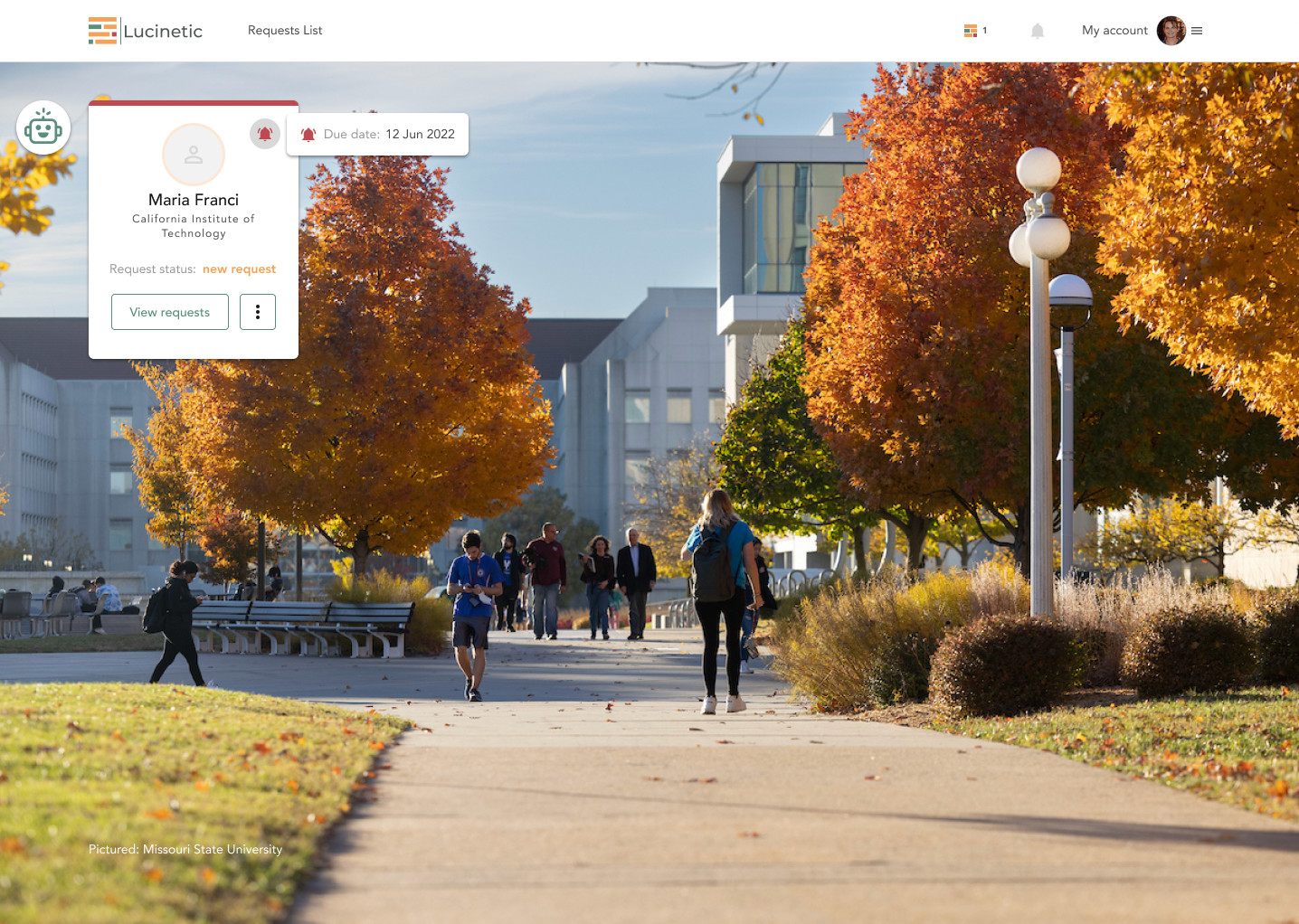Image resolution: width=1299 pixels, height=924 pixels.
Task: Open the Requests List page
Action: pyautogui.click(x=285, y=31)
